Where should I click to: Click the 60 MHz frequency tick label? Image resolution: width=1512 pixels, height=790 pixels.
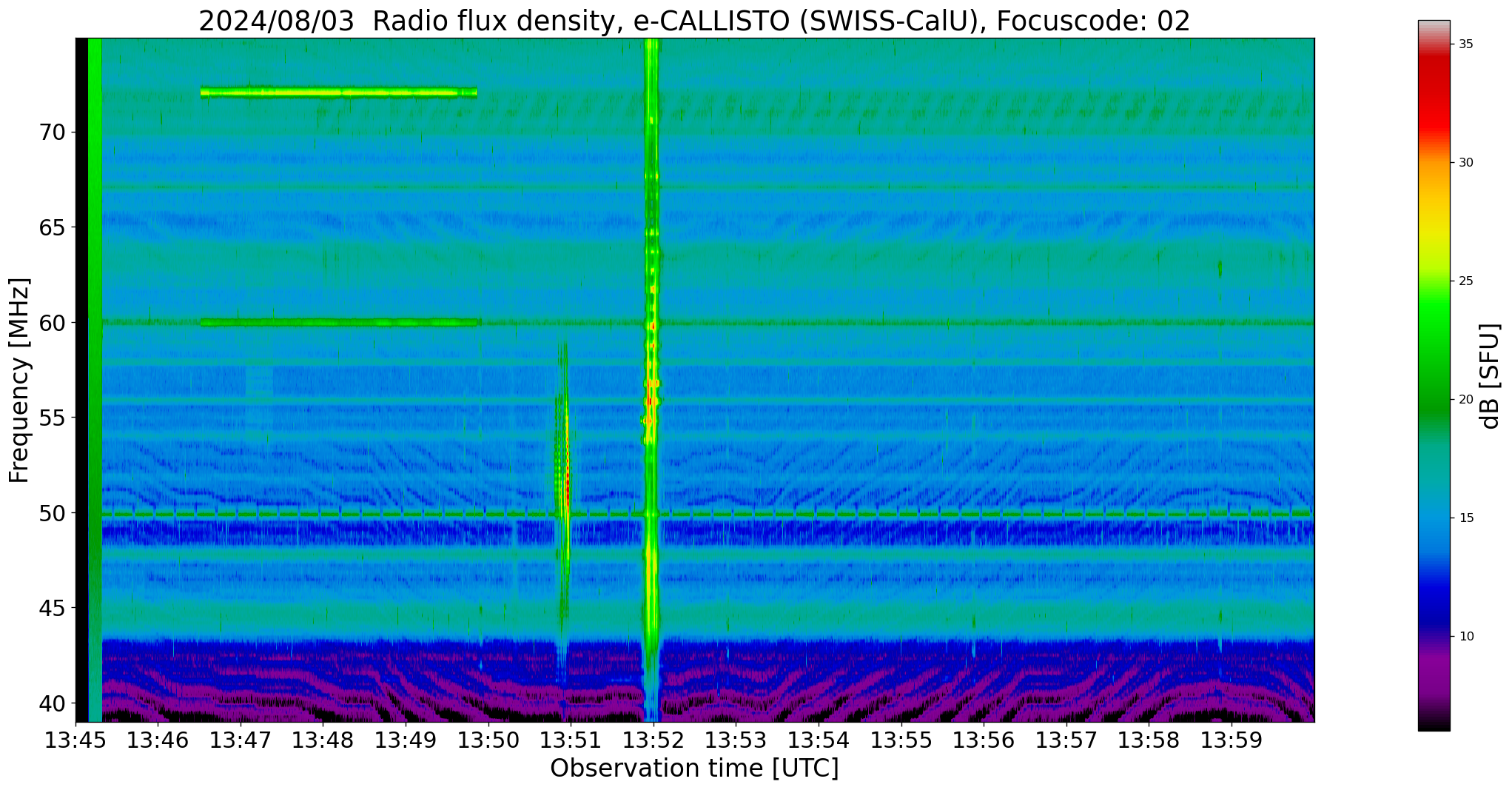(x=53, y=322)
